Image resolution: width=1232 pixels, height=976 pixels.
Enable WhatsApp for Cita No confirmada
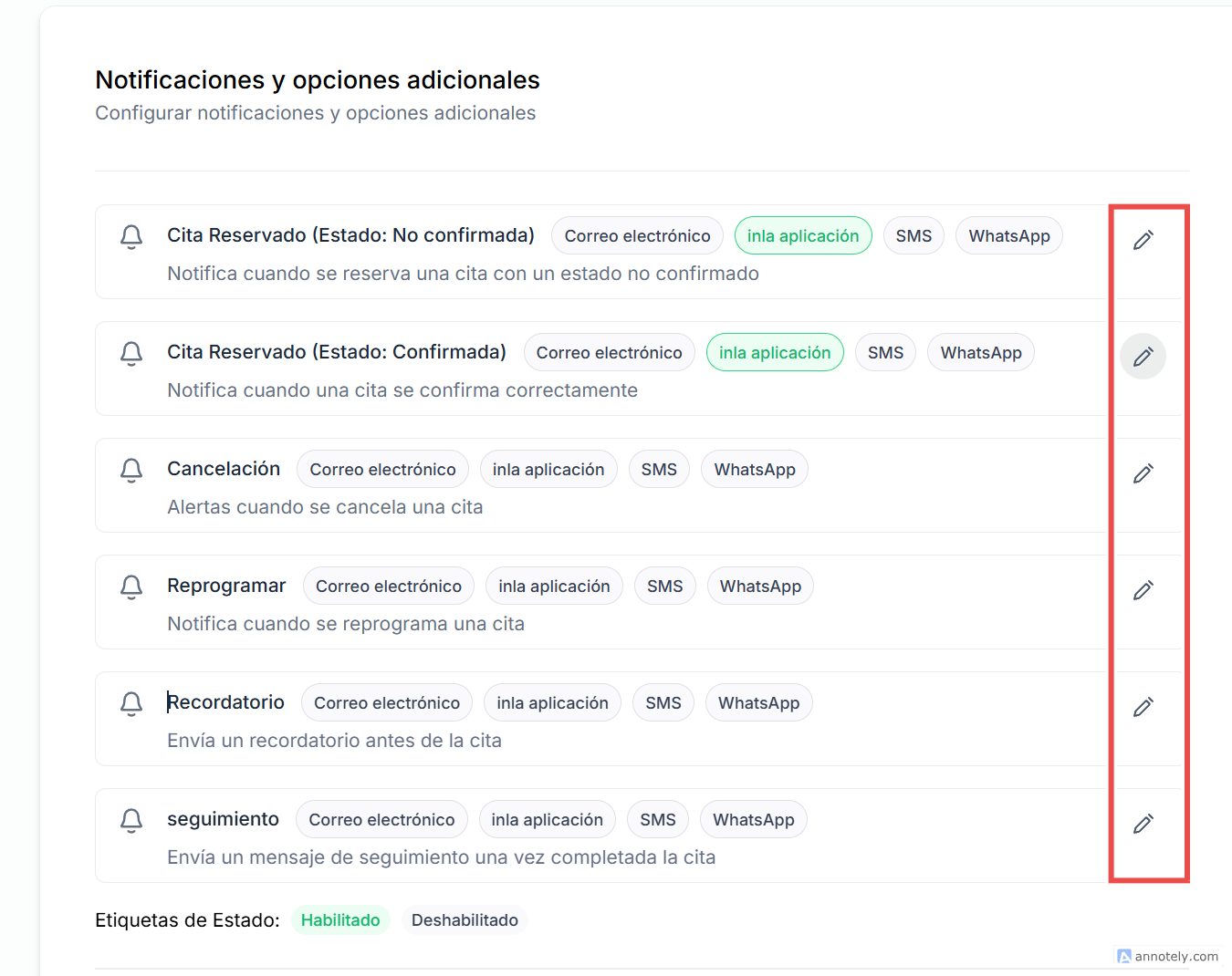pyautogui.click(x=1008, y=236)
